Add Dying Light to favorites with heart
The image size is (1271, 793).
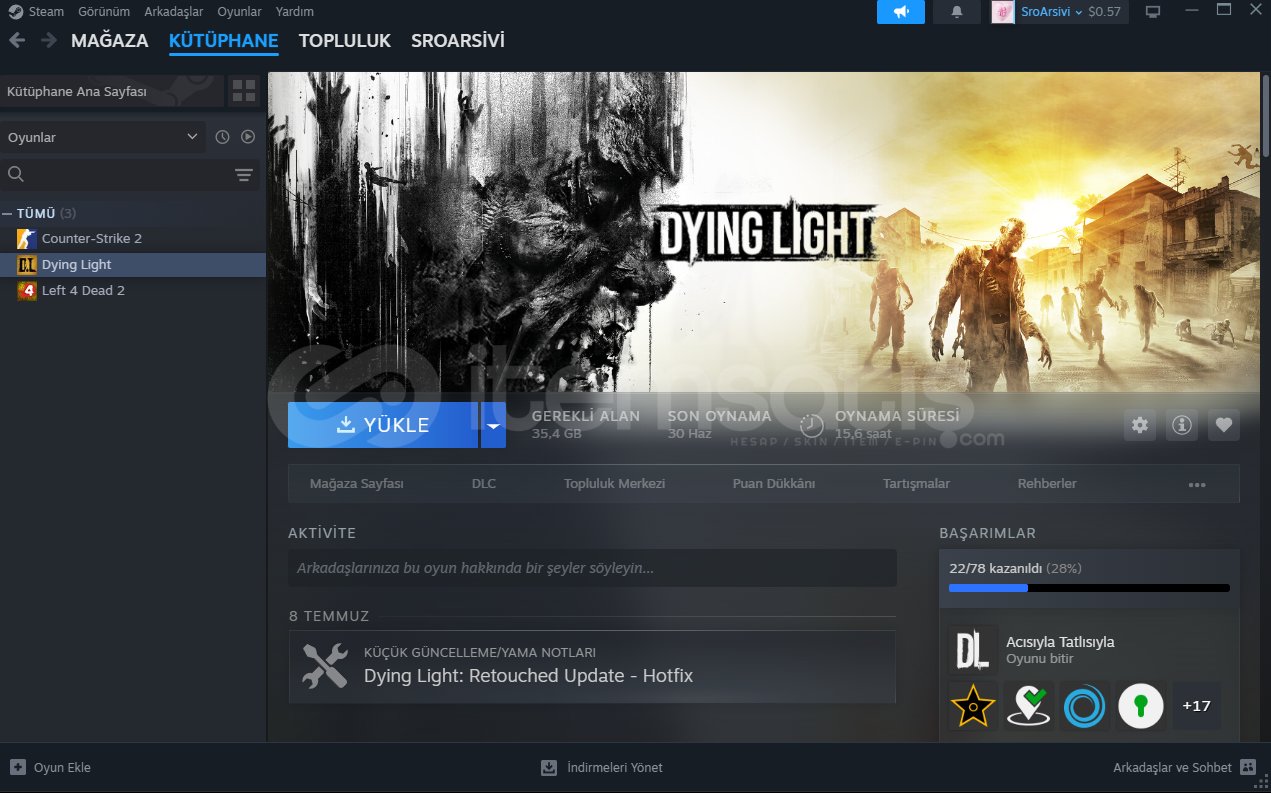point(1224,425)
